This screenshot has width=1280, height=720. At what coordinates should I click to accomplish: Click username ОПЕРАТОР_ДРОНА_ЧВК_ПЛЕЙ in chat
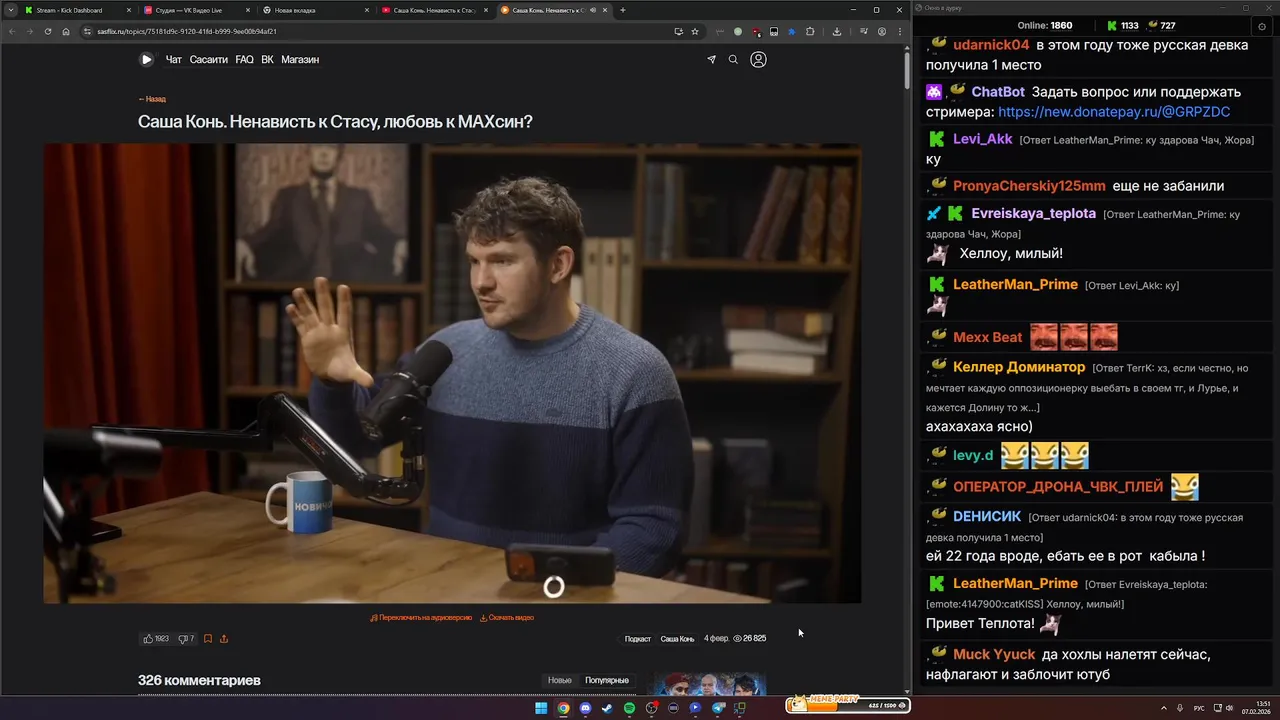(x=1058, y=487)
